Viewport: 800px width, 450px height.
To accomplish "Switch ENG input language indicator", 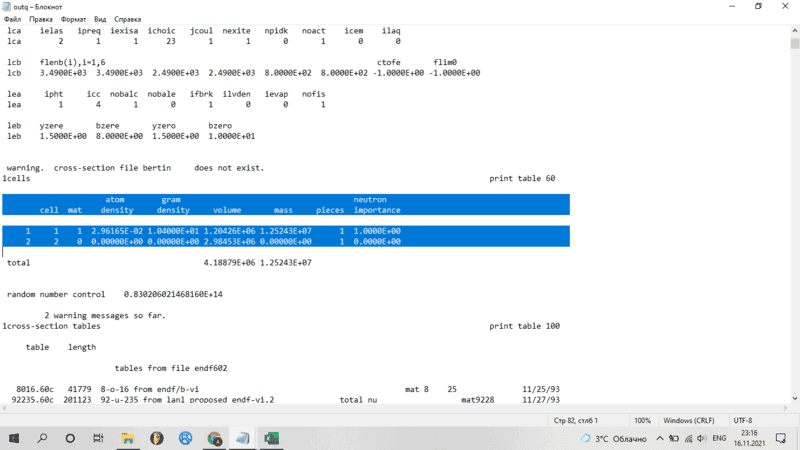I will pyautogui.click(x=717, y=438).
